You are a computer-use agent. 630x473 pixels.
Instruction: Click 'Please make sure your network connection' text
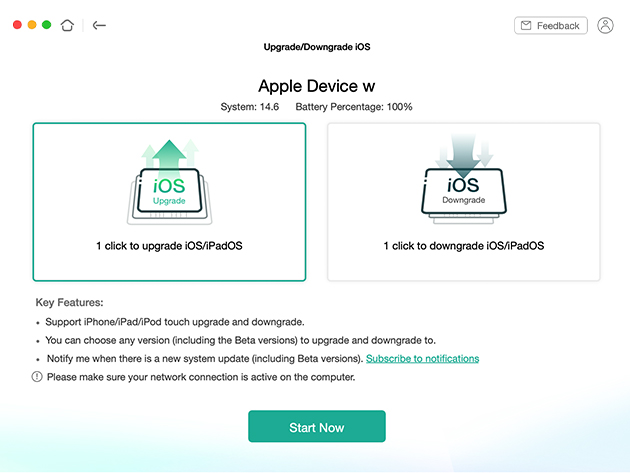[x=201, y=377]
